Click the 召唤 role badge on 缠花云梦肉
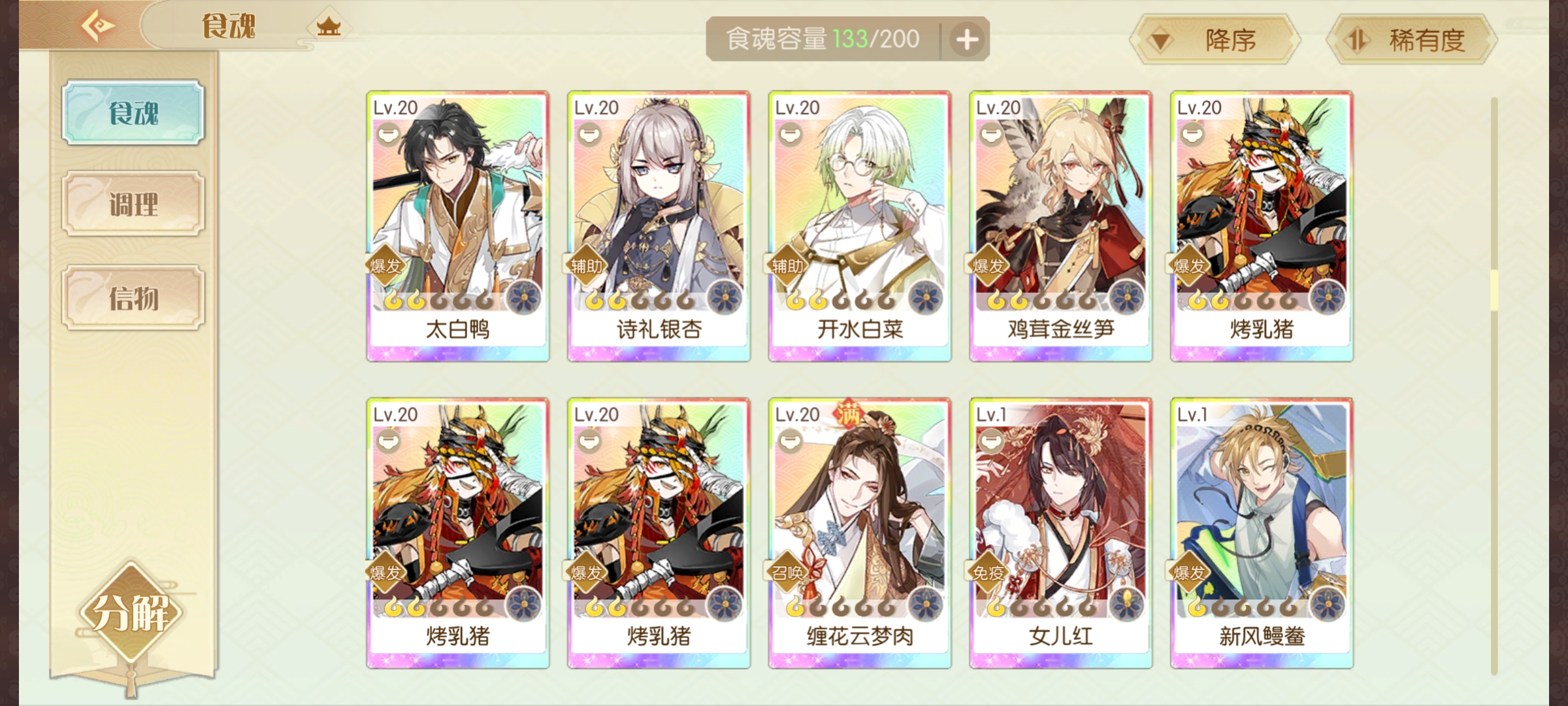Screen dimensions: 1568x706 pos(788,573)
